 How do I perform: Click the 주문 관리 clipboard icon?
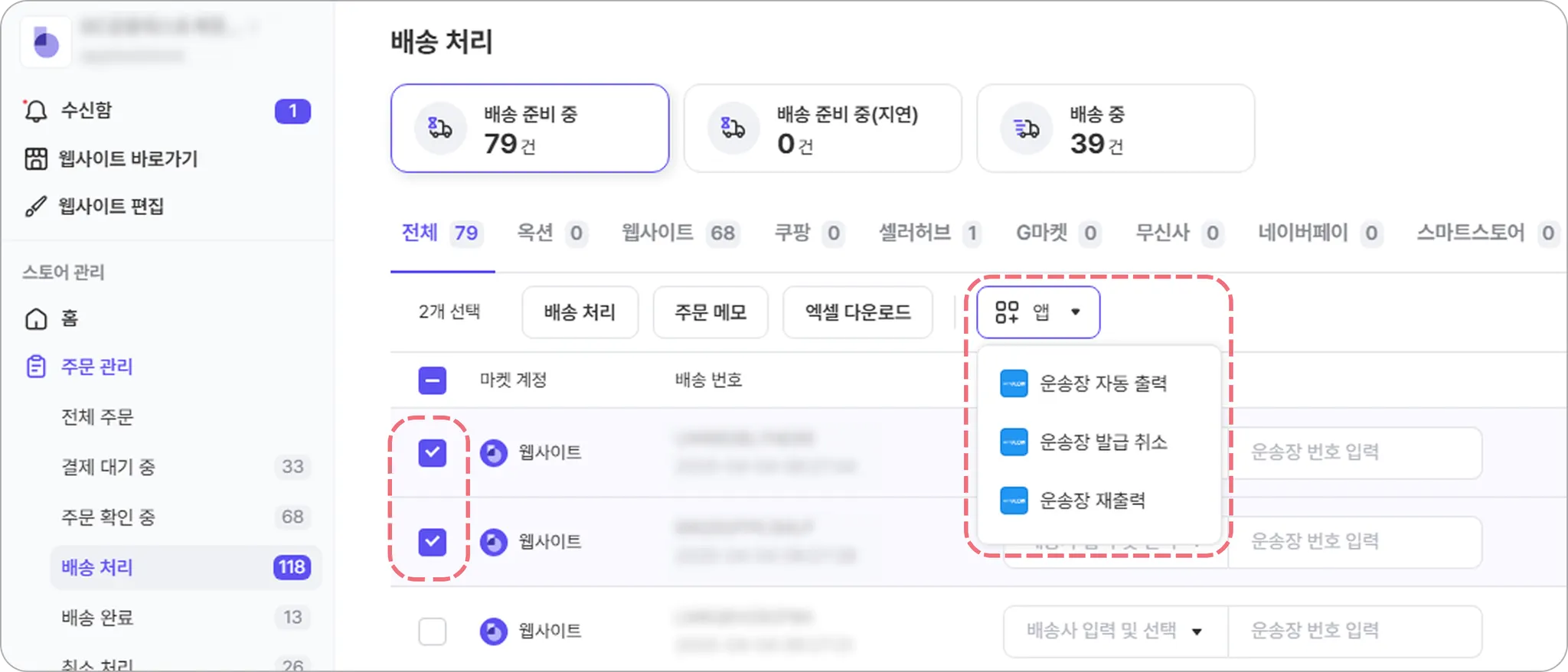point(36,367)
